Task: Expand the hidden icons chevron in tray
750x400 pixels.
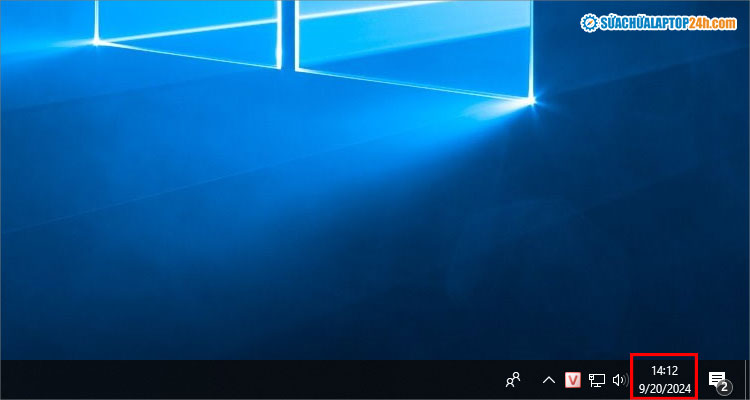Action: (548, 380)
